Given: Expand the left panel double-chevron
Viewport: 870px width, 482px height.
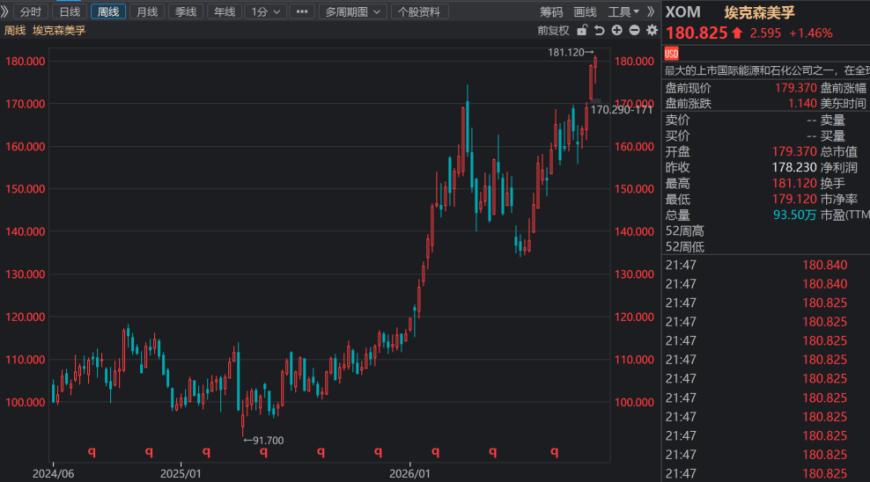Looking at the screenshot, I should coord(5,12).
